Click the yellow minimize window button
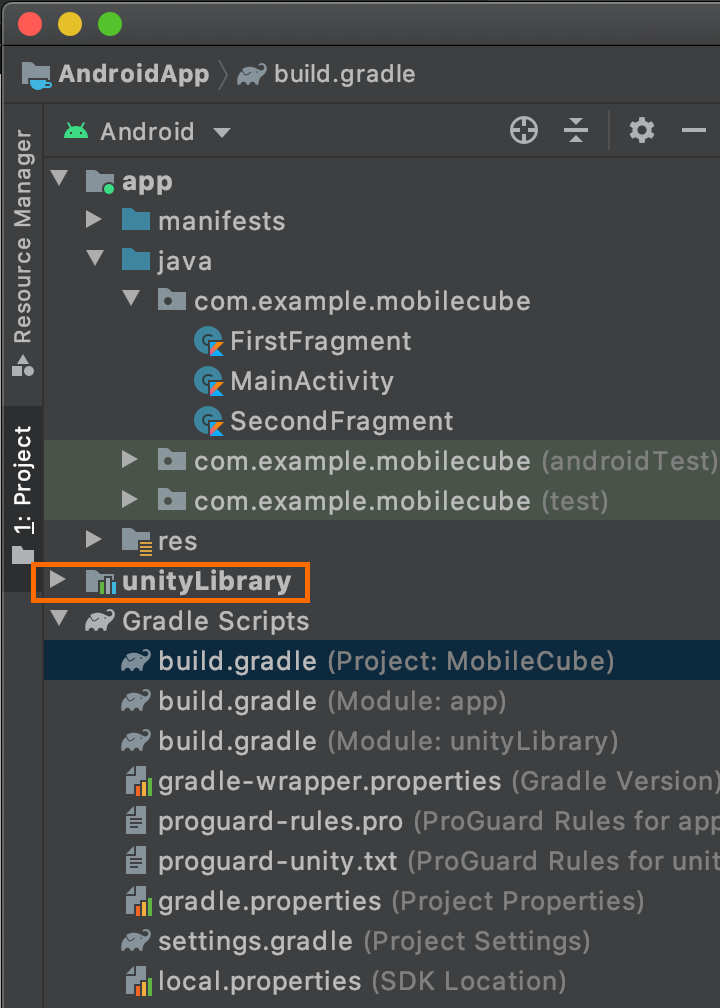Viewport: 720px width, 1008px height. (x=70, y=24)
